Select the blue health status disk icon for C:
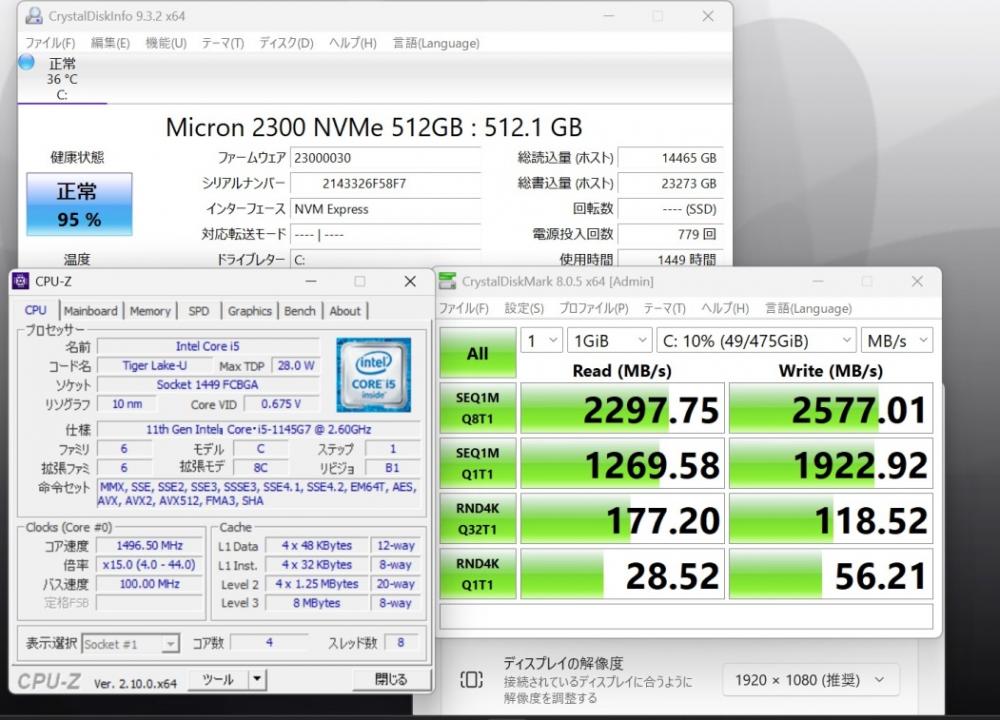 pos(27,62)
